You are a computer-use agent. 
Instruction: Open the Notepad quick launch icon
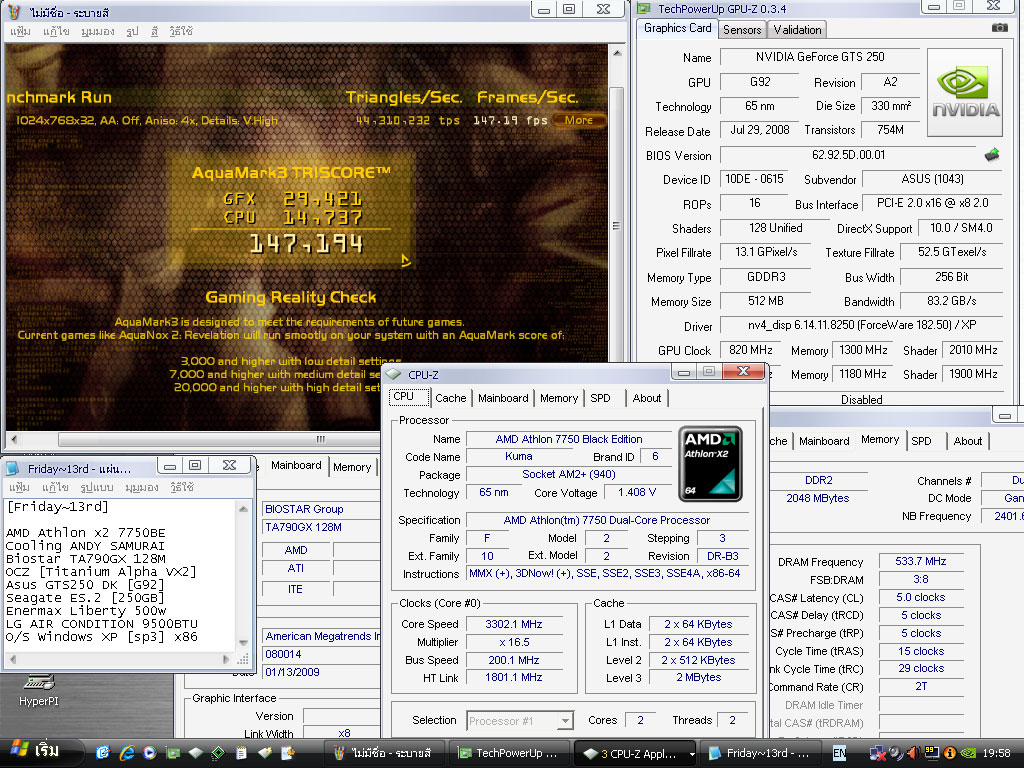241,753
